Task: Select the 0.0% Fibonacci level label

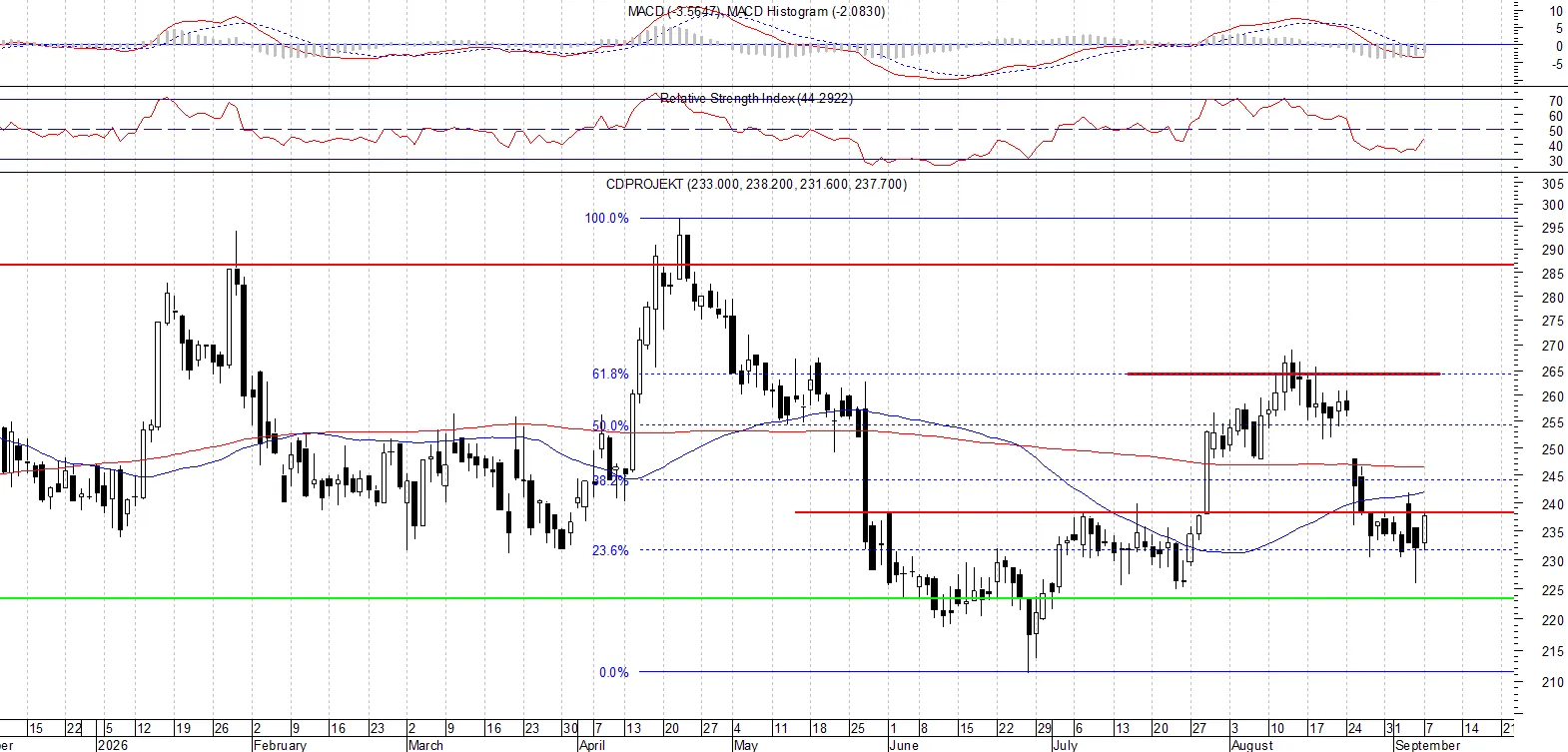Action: [x=614, y=672]
